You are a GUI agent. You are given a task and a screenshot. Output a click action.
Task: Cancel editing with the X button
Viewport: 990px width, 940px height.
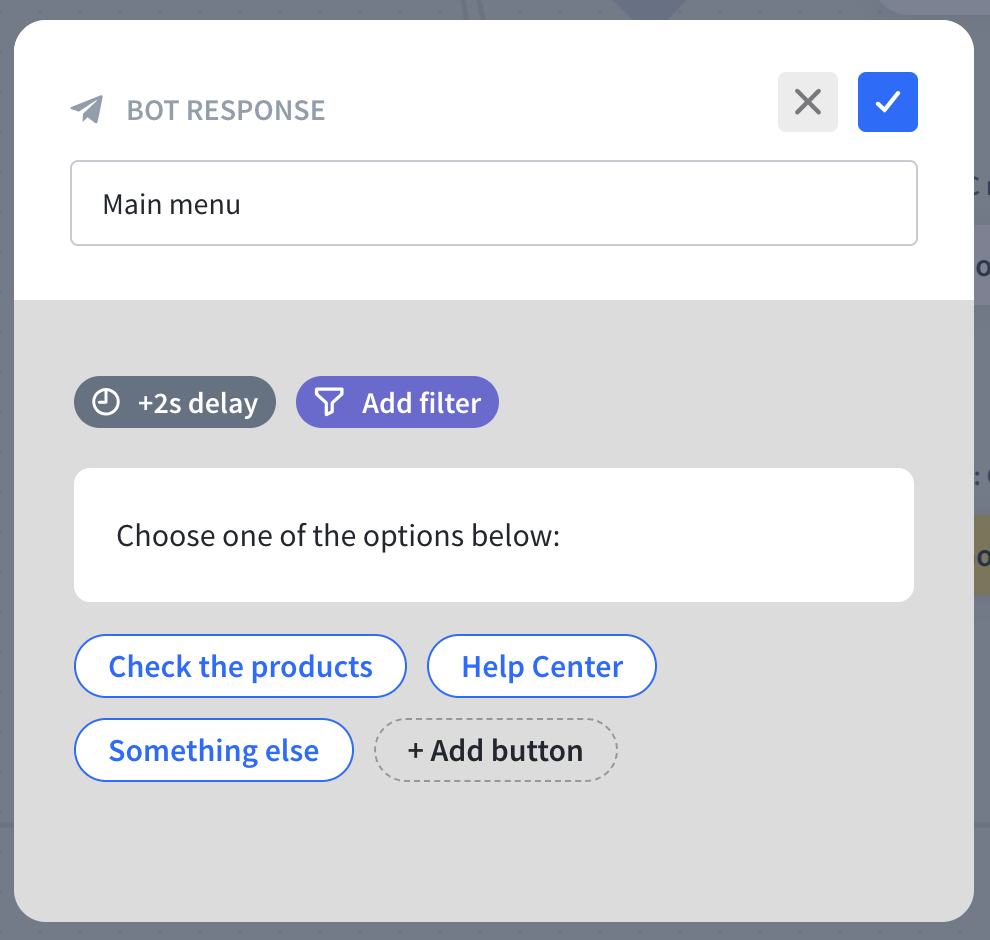pyautogui.click(x=807, y=102)
